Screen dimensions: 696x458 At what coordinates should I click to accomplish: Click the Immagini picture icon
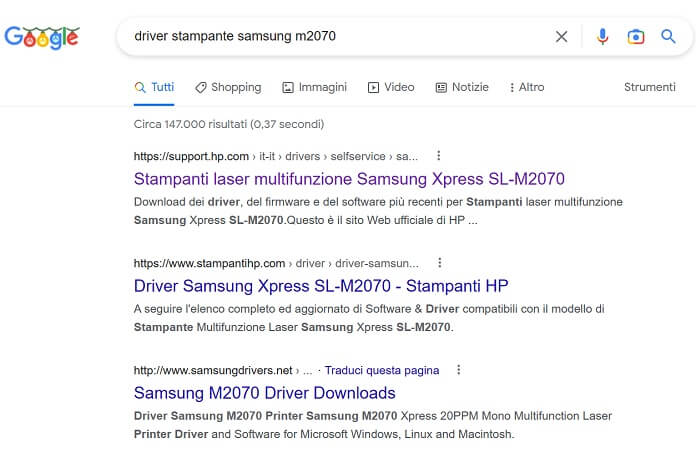pyautogui.click(x=288, y=88)
